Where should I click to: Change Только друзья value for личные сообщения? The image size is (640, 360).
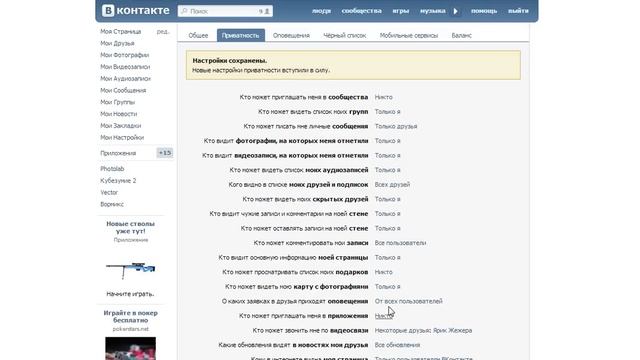pos(396,127)
